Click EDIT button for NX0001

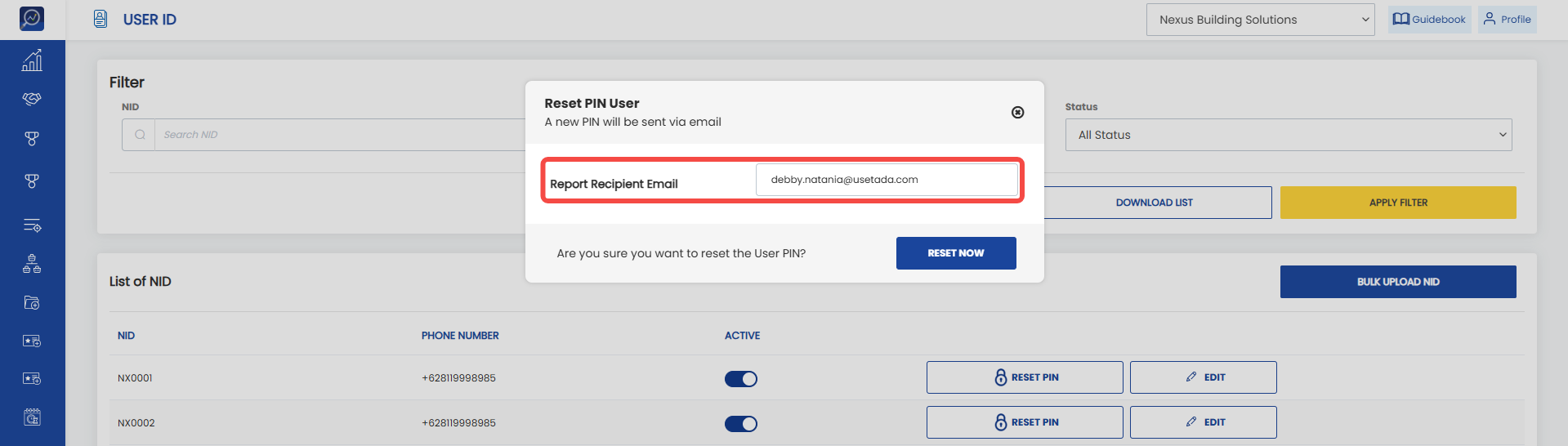point(1204,377)
